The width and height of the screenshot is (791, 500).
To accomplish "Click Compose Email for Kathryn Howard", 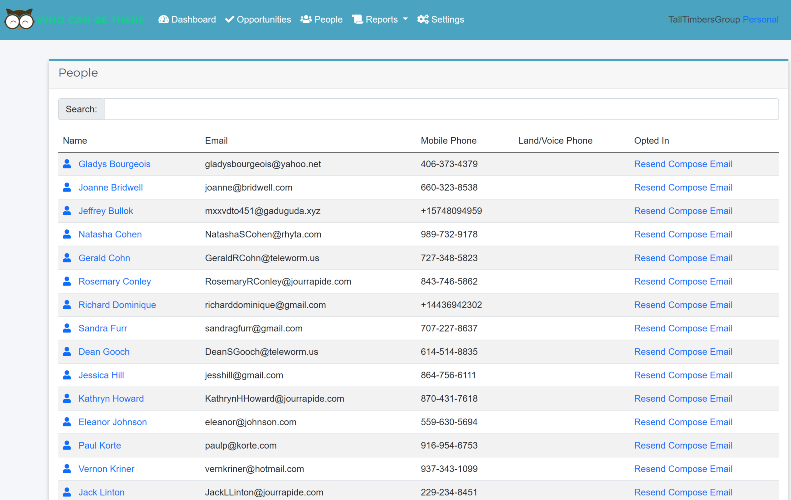I will coord(700,399).
